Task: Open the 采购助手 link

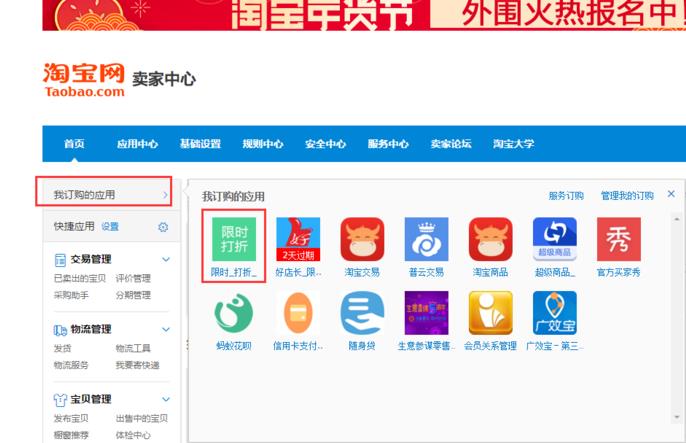Action: [71, 295]
